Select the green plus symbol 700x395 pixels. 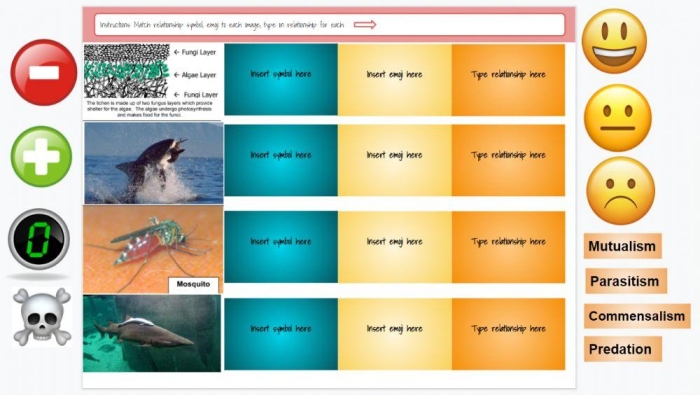(41, 156)
